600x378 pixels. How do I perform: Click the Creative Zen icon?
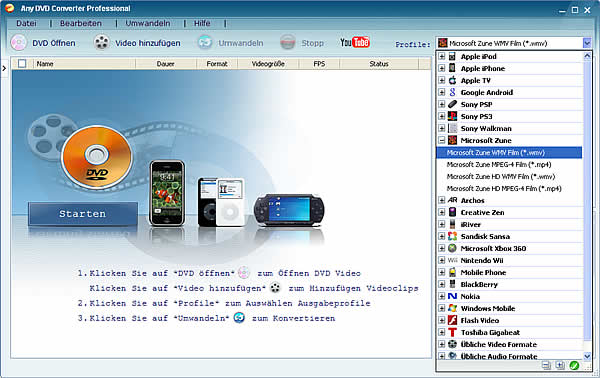pyautogui.click(x=452, y=212)
